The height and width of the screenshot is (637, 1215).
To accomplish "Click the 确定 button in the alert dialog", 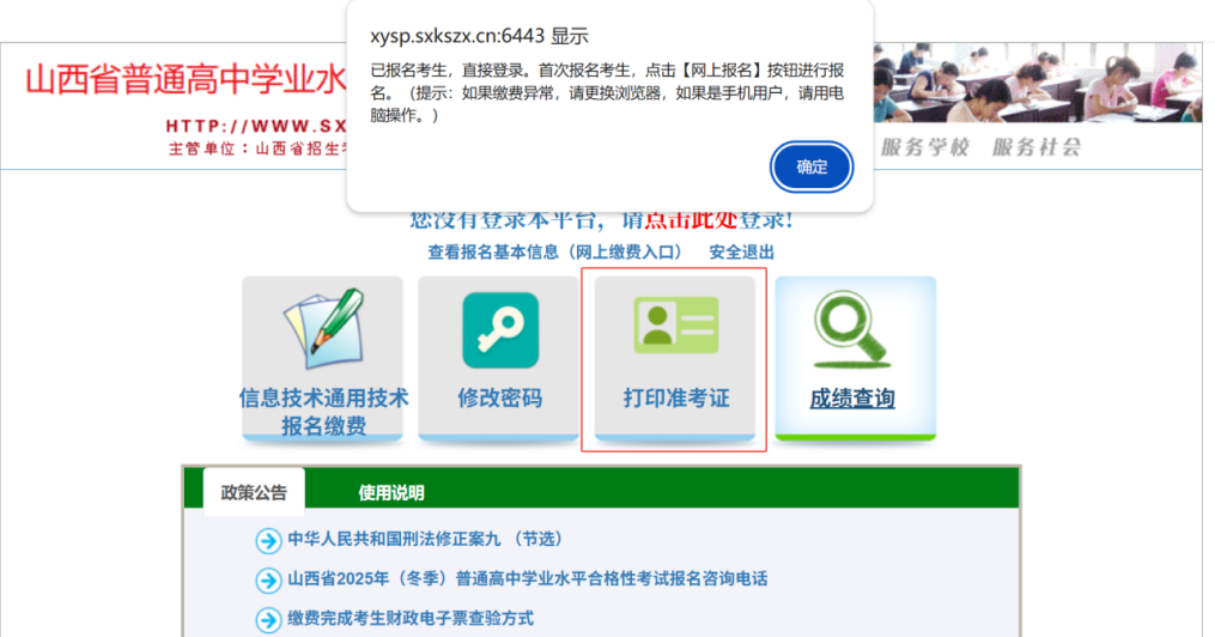I will coord(812,167).
